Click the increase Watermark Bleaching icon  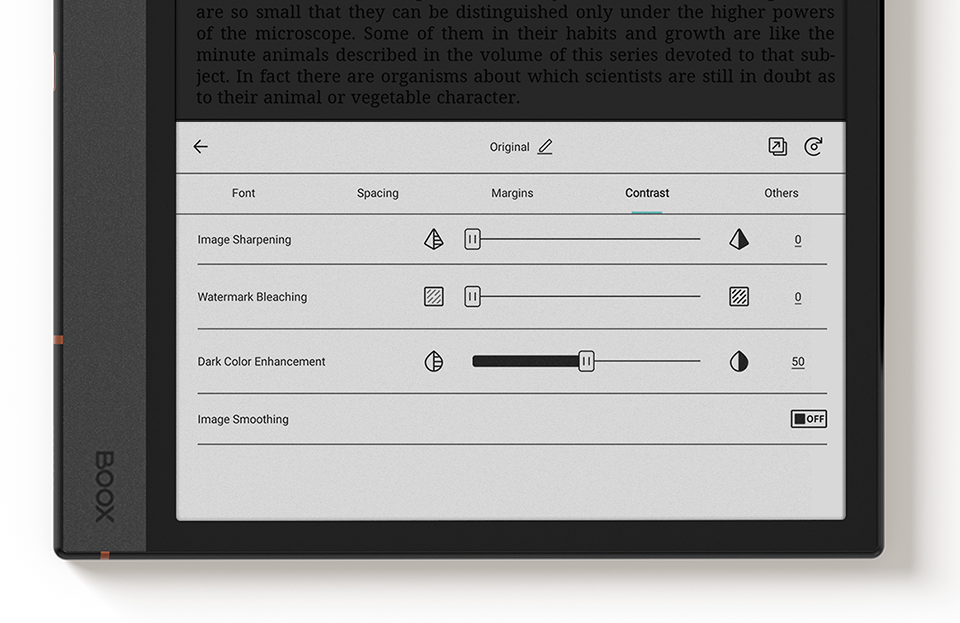click(739, 297)
